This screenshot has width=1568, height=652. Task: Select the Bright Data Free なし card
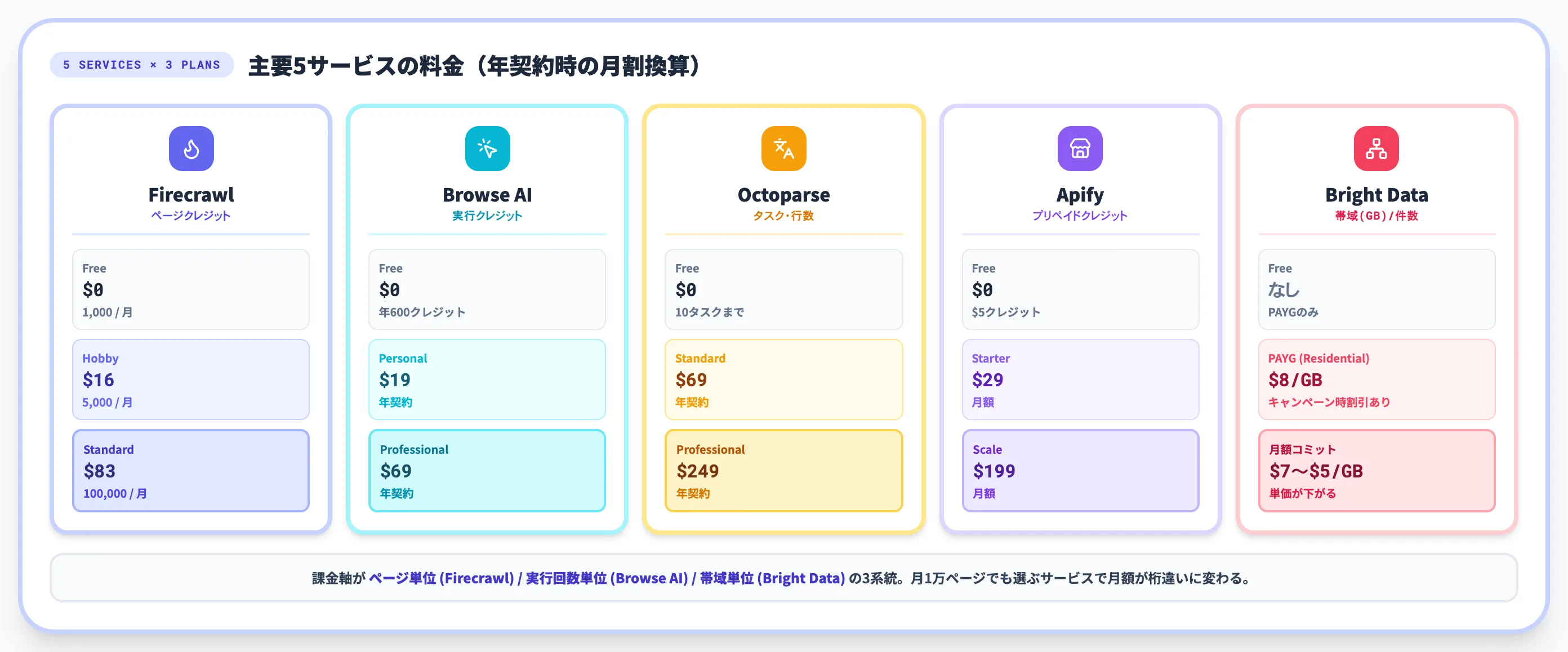point(1377,289)
